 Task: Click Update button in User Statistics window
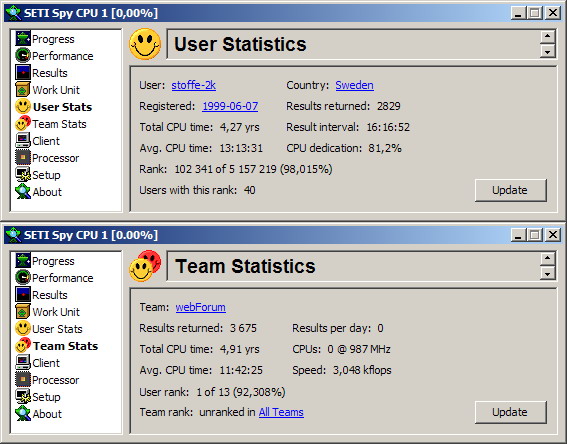(x=510, y=190)
